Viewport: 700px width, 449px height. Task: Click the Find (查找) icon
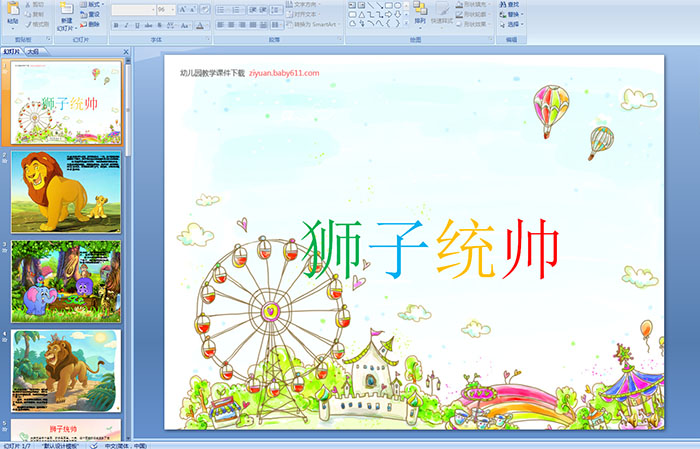pos(513,4)
